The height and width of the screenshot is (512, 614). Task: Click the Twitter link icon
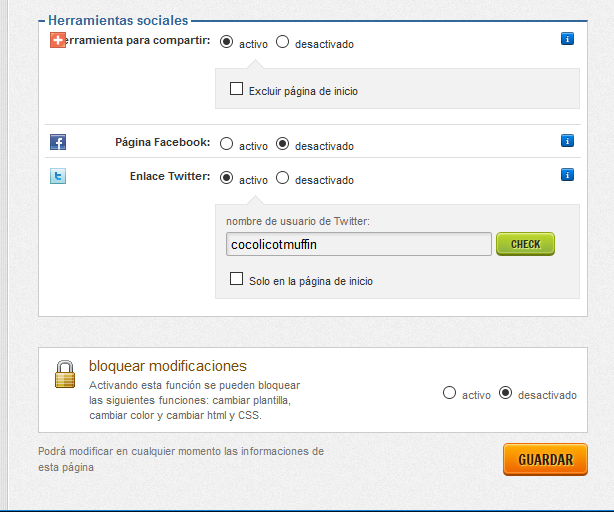pos(58,176)
